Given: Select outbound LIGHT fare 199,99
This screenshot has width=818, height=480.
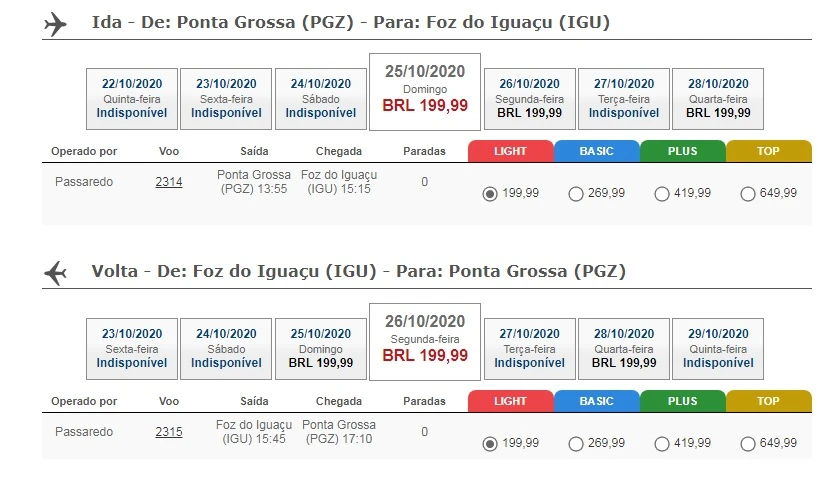Looking at the screenshot, I should tap(490, 194).
